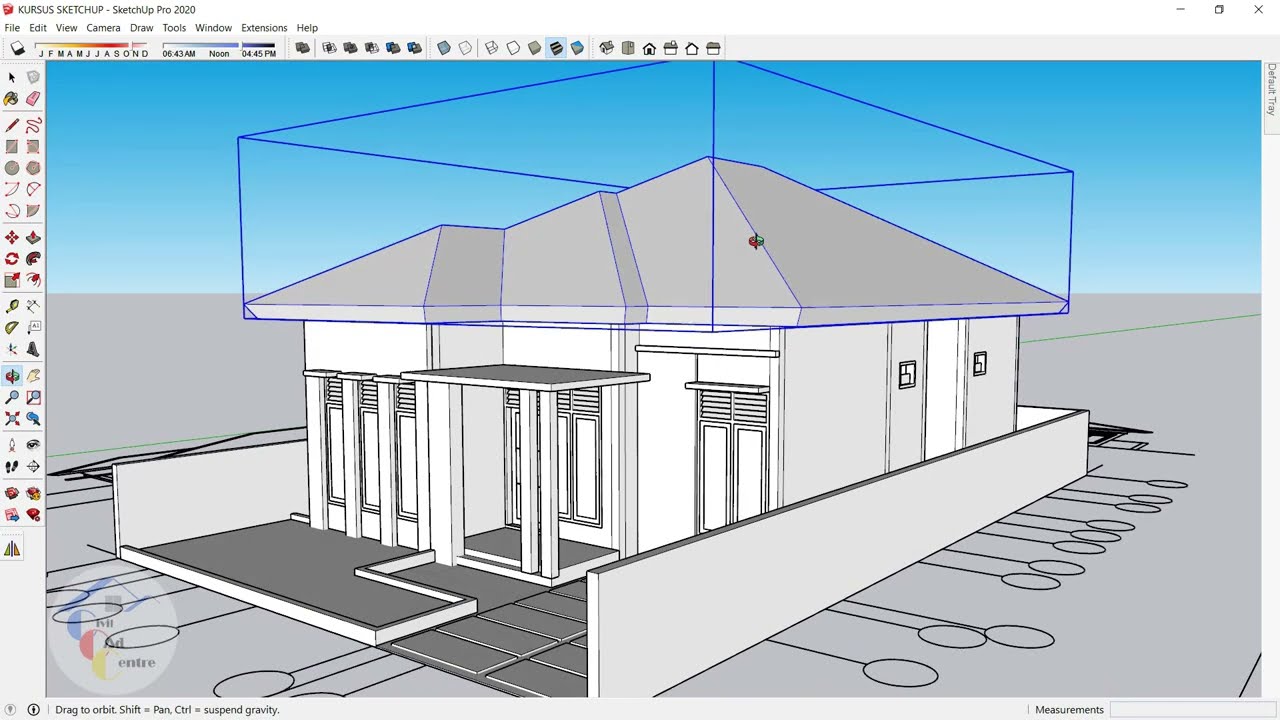
Task: Switch to Wireframe face style
Action: 492,48
